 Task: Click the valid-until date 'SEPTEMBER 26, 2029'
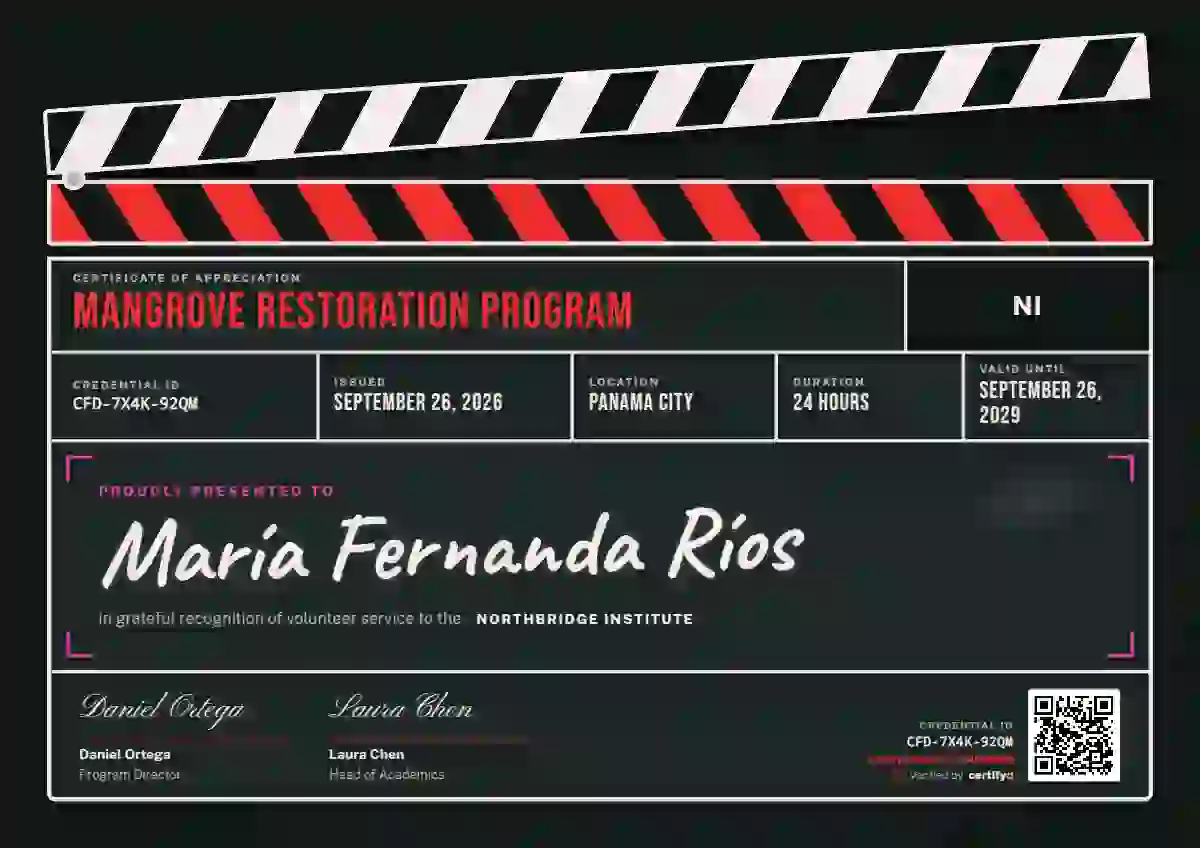click(x=1040, y=403)
